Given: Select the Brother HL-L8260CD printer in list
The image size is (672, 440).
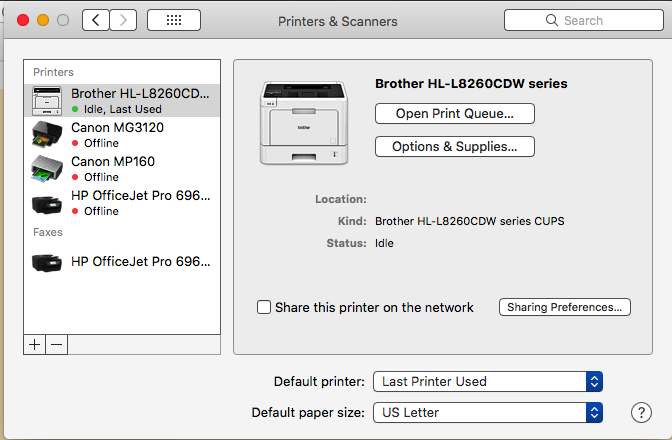Looking at the screenshot, I should [x=122, y=101].
